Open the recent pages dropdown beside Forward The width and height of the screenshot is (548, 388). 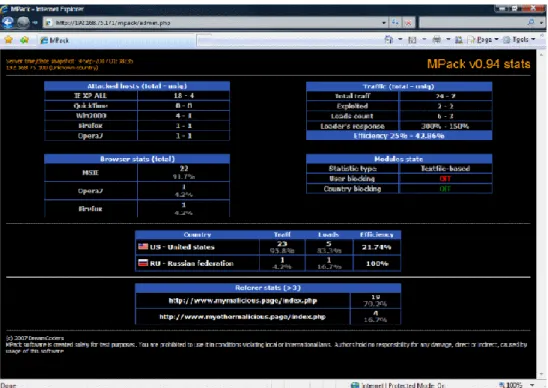click(x=35, y=23)
